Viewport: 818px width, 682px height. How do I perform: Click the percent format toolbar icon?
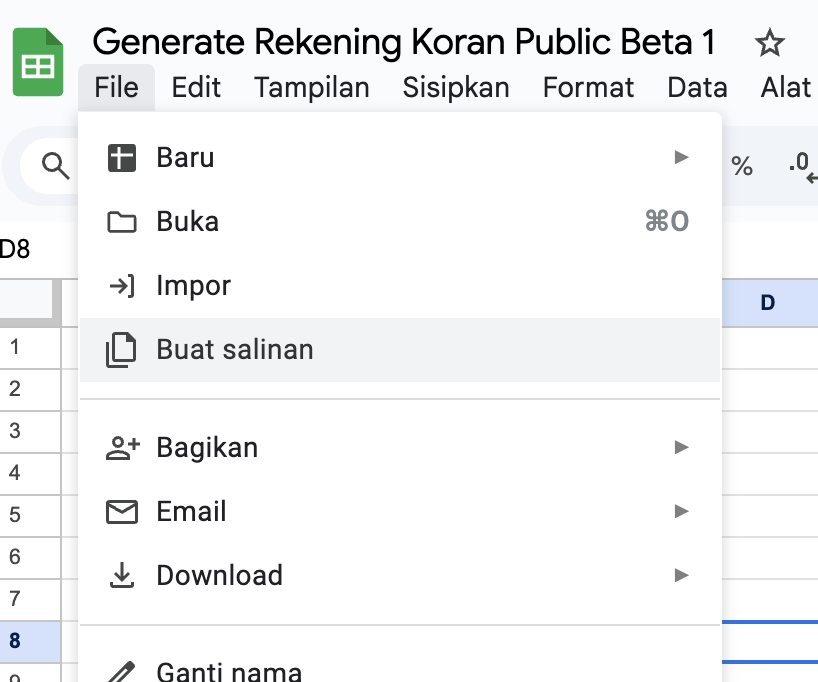coord(741,166)
